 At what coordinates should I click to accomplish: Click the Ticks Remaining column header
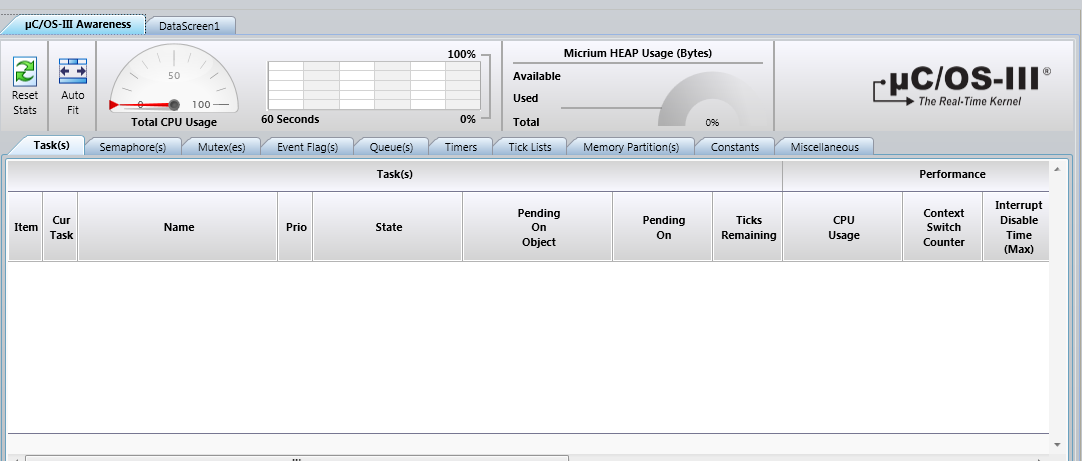pyautogui.click(x=748, y=226)
